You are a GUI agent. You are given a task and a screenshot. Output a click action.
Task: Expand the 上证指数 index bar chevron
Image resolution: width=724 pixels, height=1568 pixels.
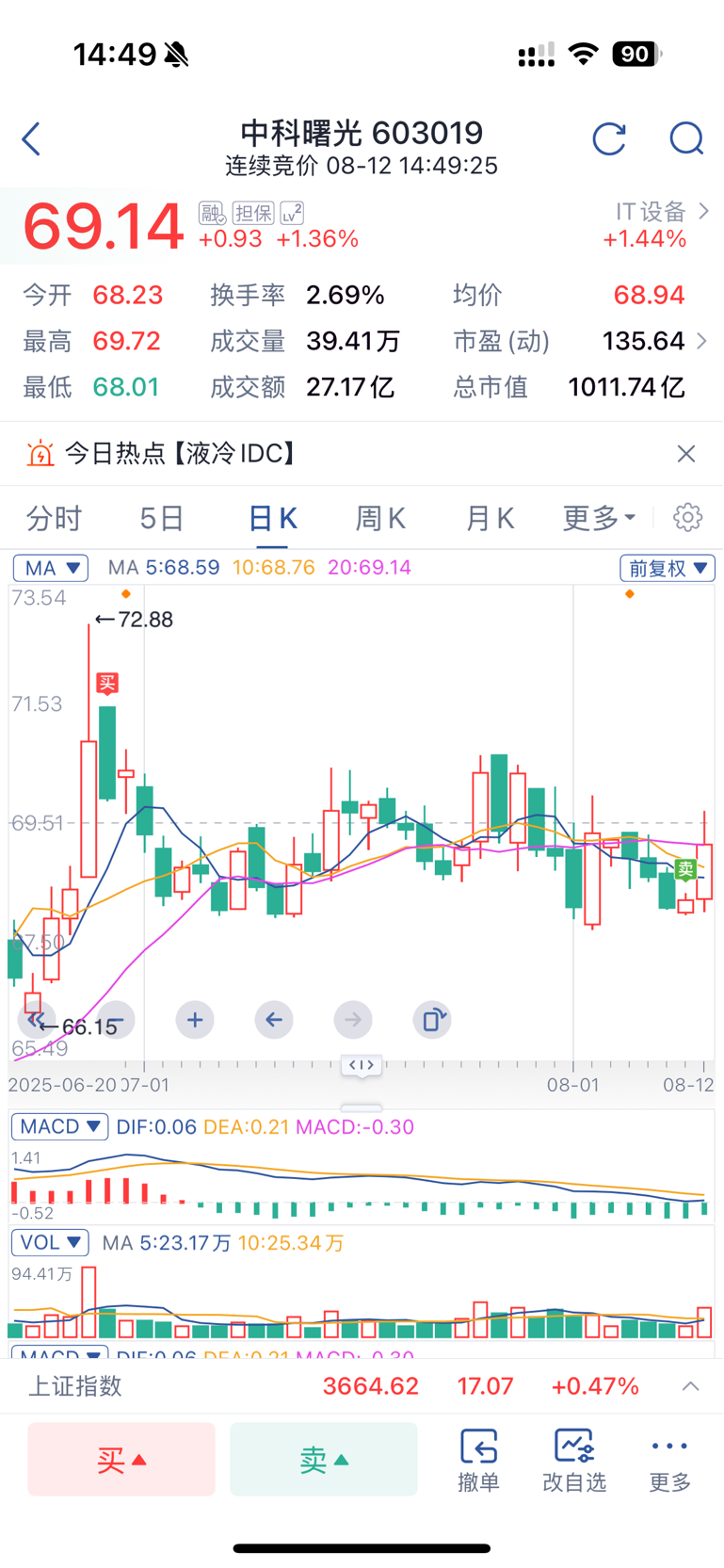(691, 1386)
